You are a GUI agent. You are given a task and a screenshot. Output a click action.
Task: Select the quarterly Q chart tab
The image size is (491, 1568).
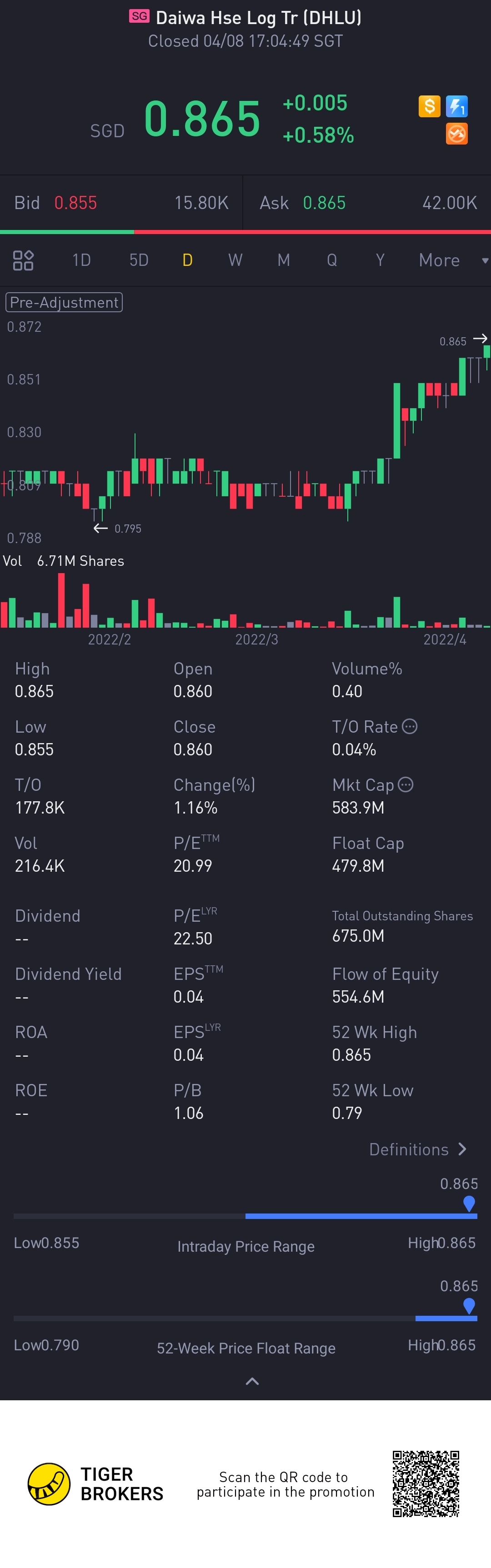332,260
